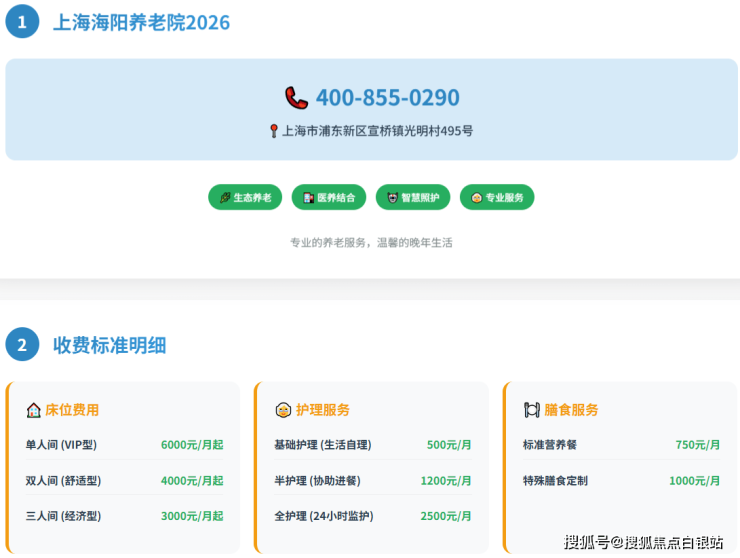Call phone number 400-855-0290
The width and height of the screenshot is (740, 558).
pos(387,98)
